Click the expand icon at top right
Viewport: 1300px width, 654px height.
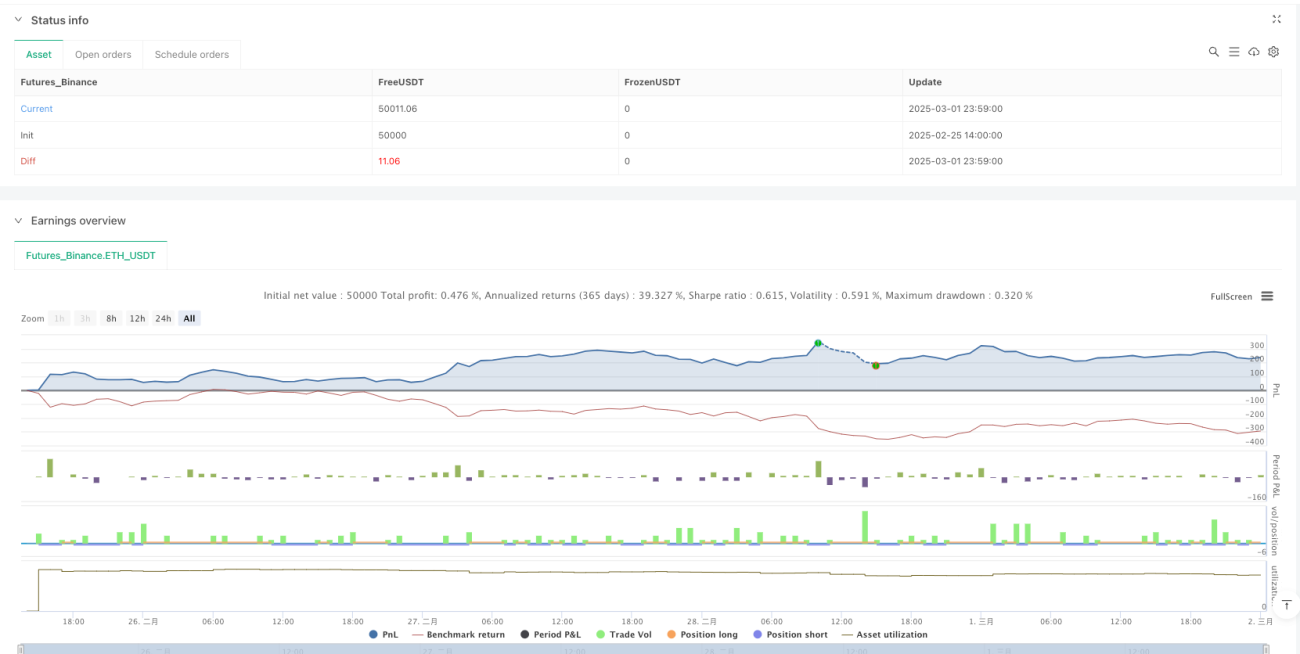[x=1276, y=19]
